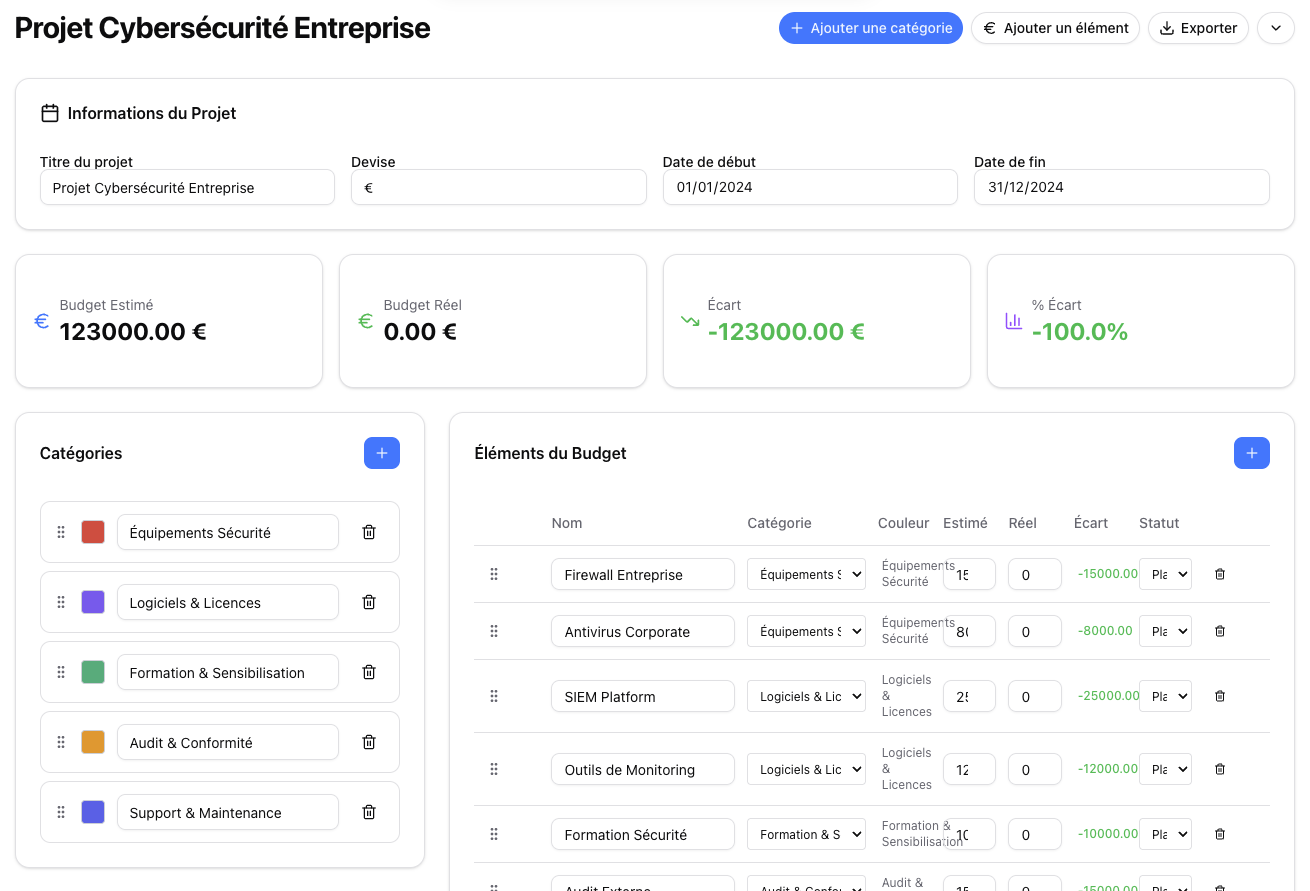Open category dropdown for Firewall Entreprise
The height and width of the screenshot is (891, 1310).
pyautogui.click(x=806, y=574)
